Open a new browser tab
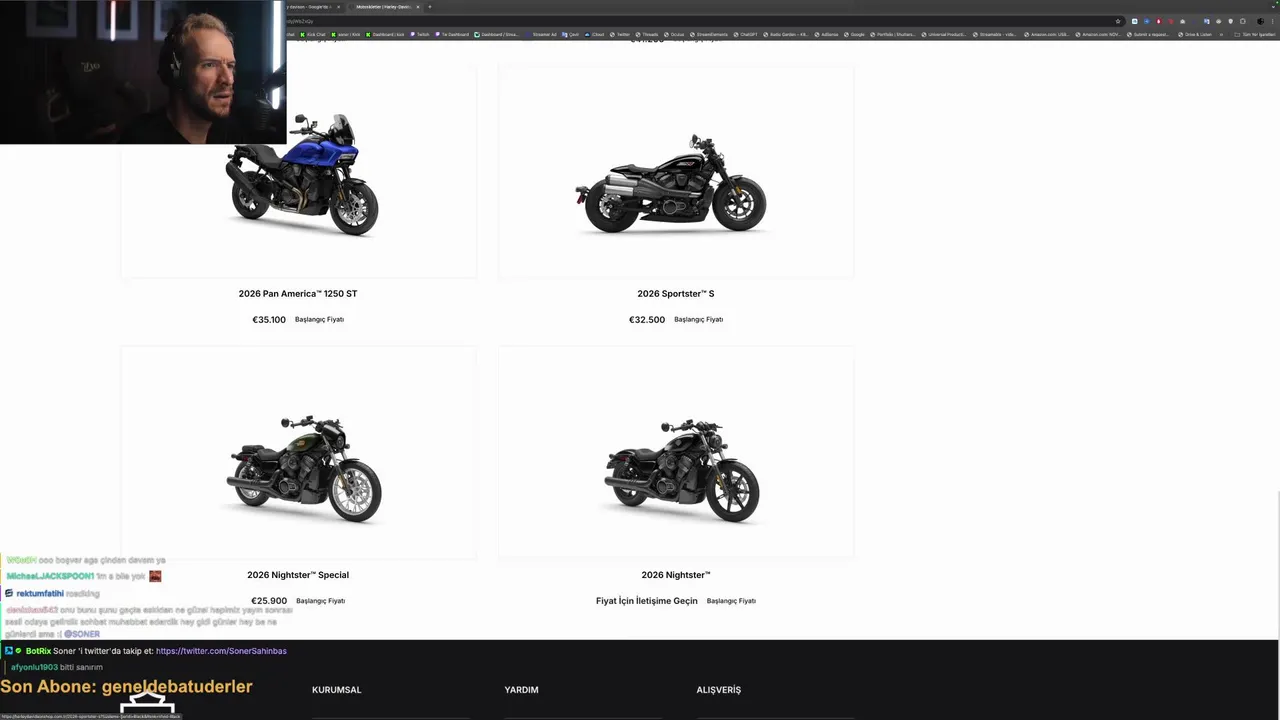The image size is (1280, 720). [x=430, y=7]
